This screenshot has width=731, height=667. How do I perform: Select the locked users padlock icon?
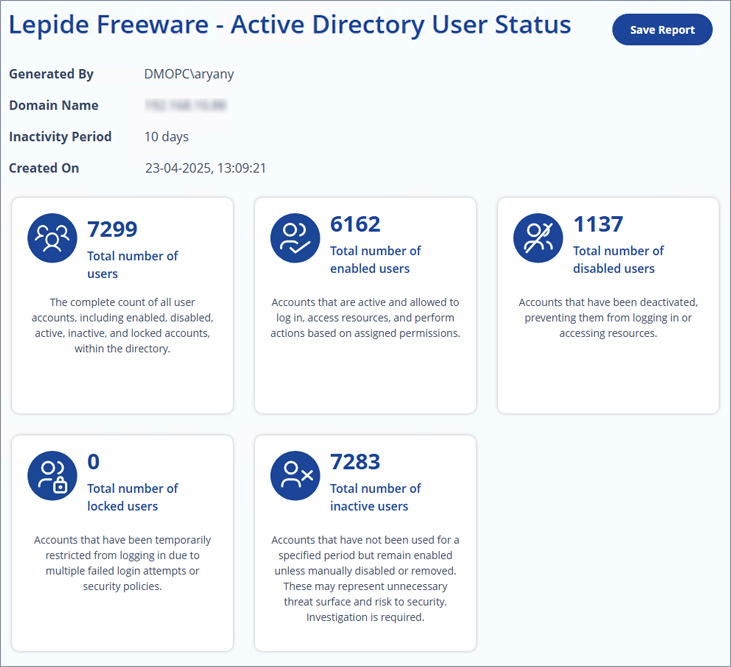pos(52,476)
